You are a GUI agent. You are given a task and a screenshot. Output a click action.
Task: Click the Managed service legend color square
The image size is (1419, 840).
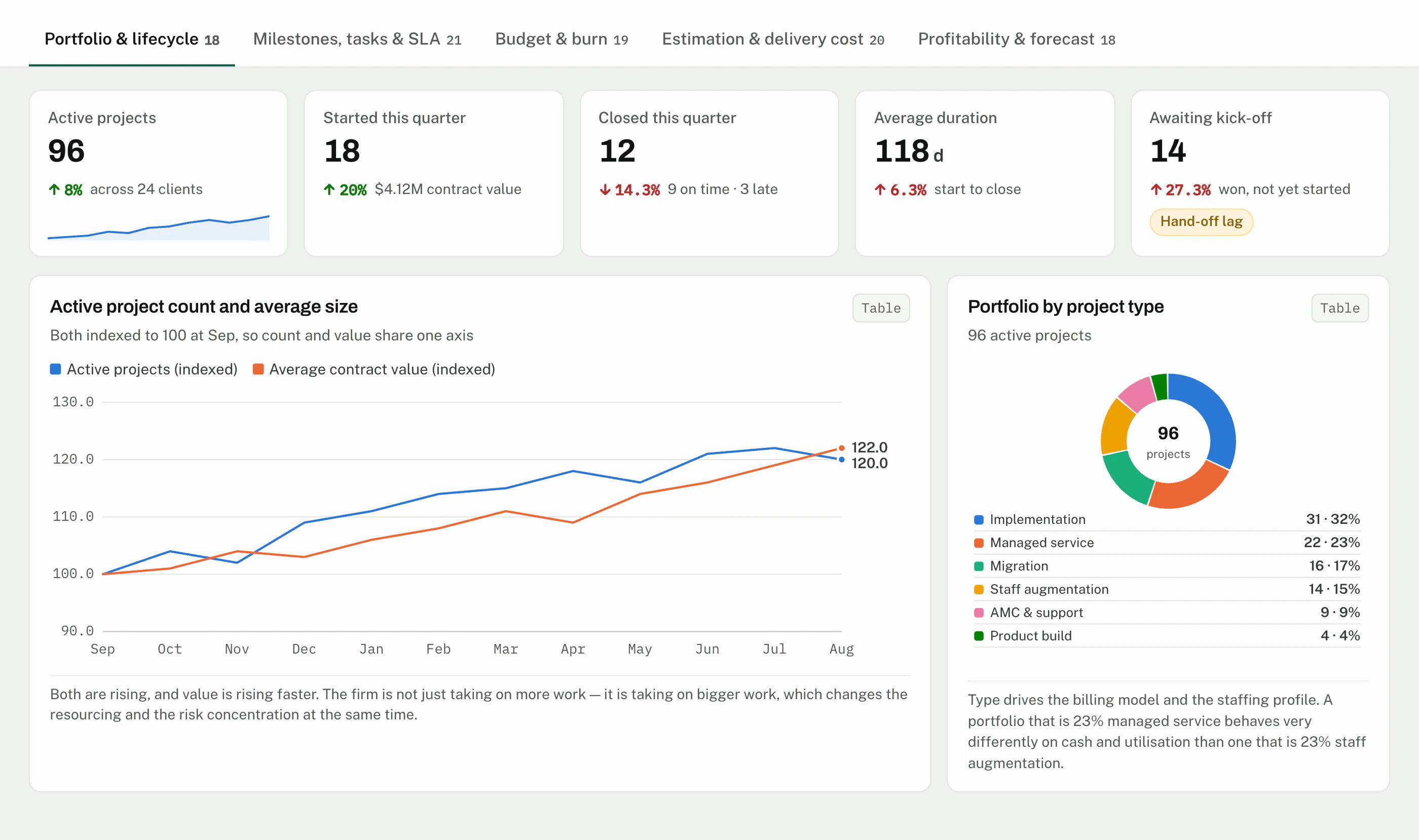pyautogui.click(x=979, y=543)
